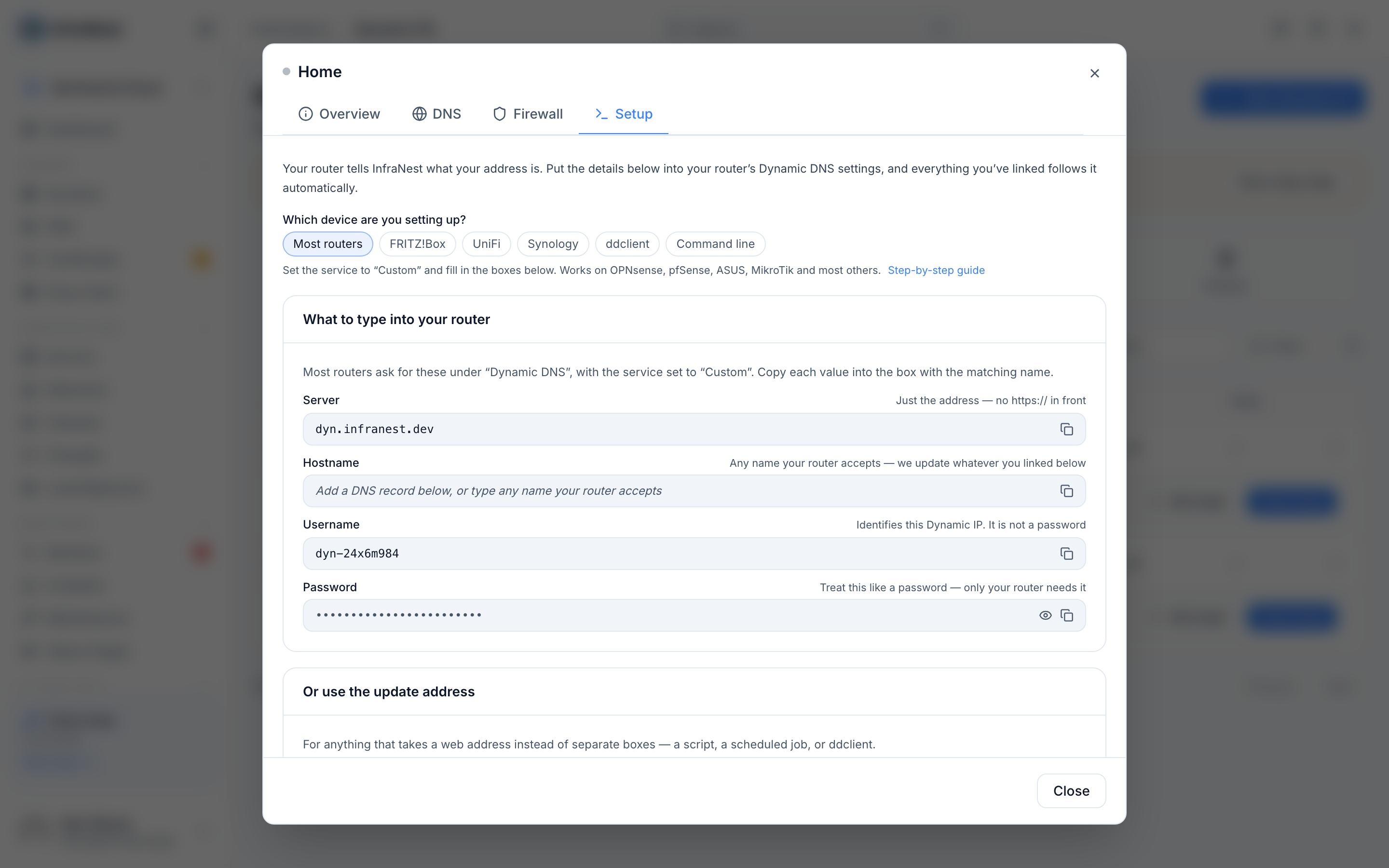Close the Home dialog with the X
This screenshot has height=868, width=1389.
[x=1094, y=73]
